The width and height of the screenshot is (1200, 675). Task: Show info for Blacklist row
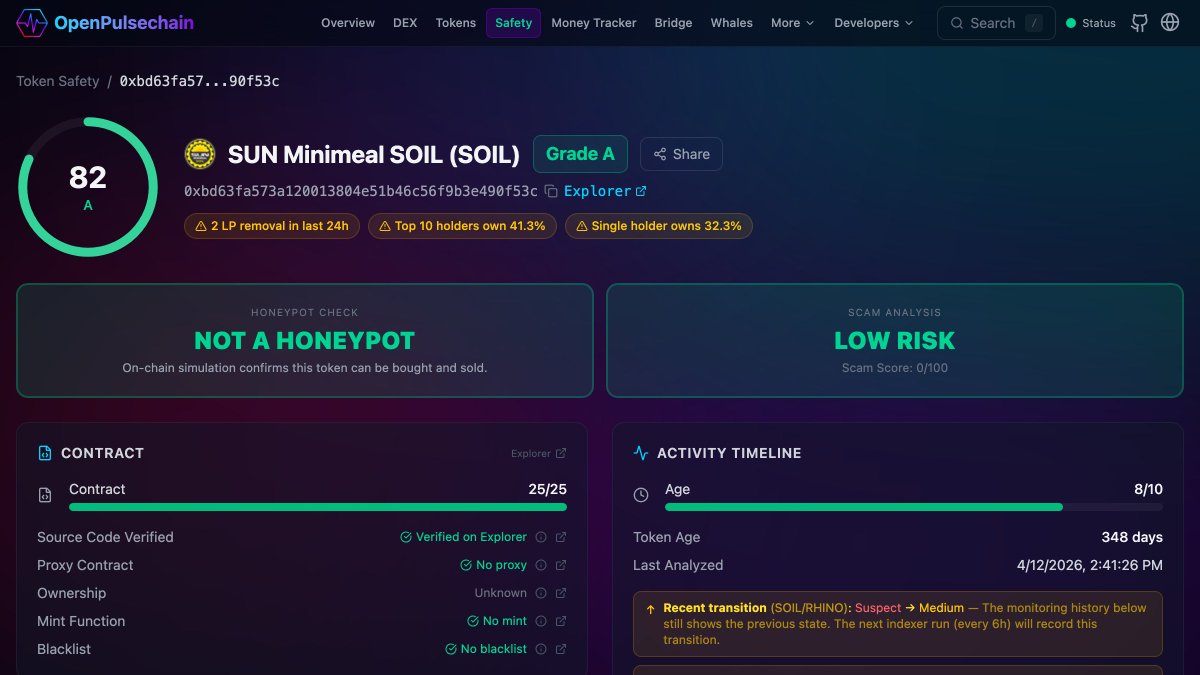point(541,649)
